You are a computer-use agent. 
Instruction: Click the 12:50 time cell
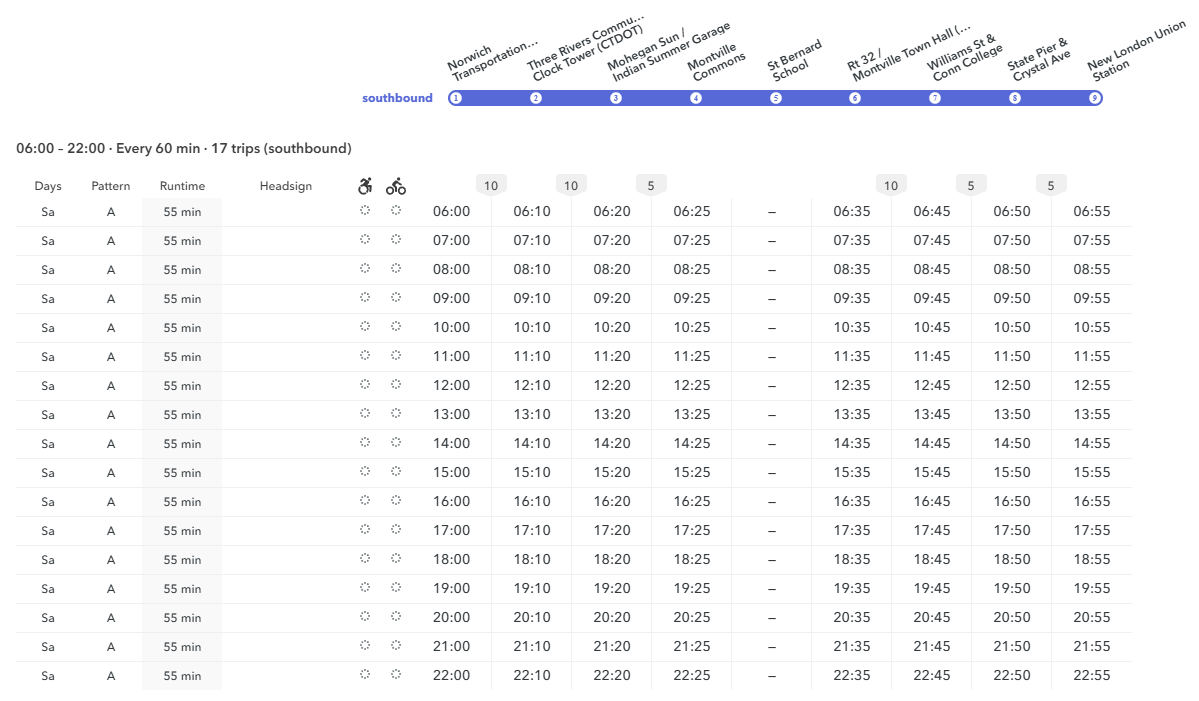pyautogui.click(x=1012, y=386)
